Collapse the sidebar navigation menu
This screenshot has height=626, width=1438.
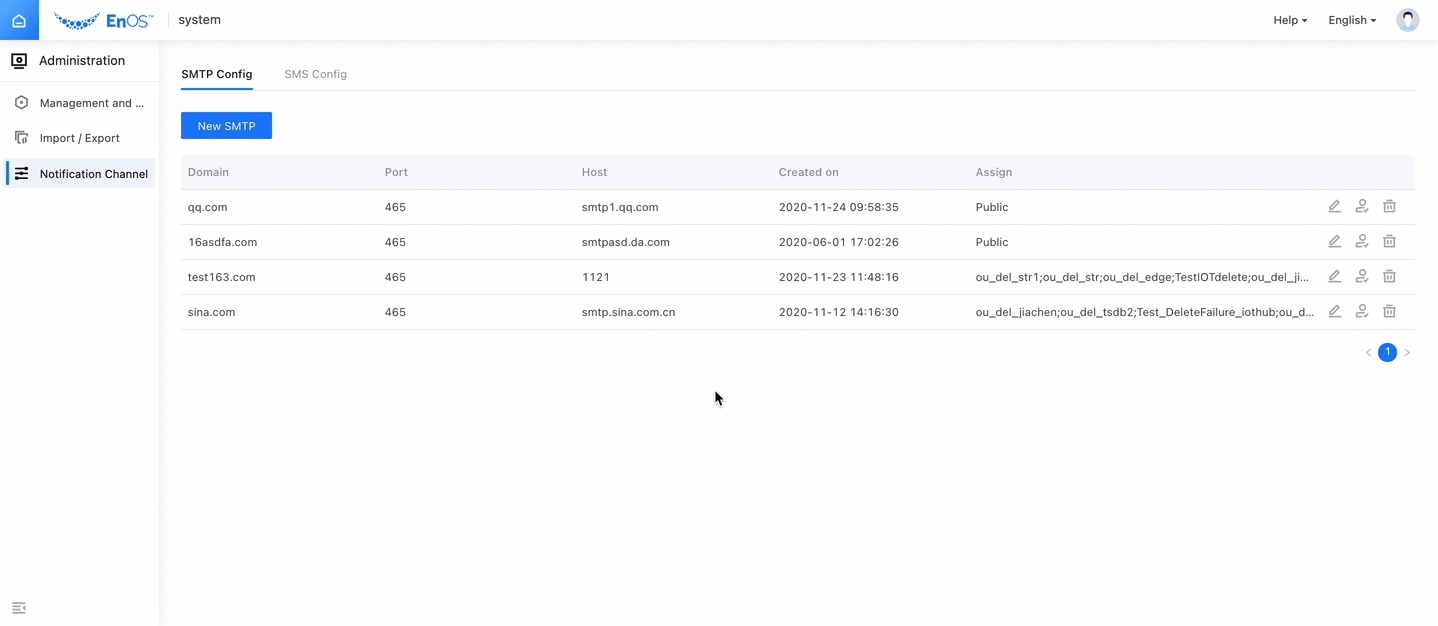point(19,608)
